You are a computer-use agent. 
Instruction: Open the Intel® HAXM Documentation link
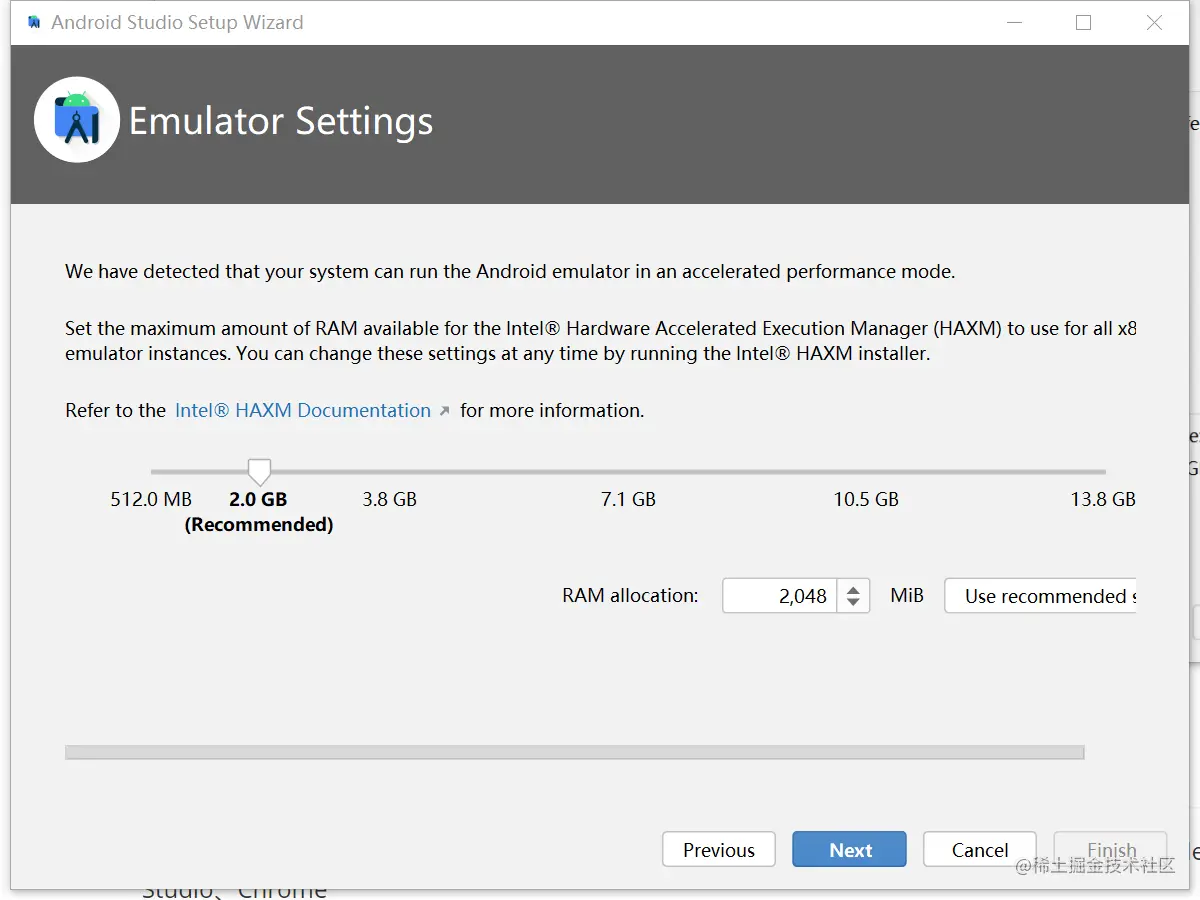[x=303, y=410]
